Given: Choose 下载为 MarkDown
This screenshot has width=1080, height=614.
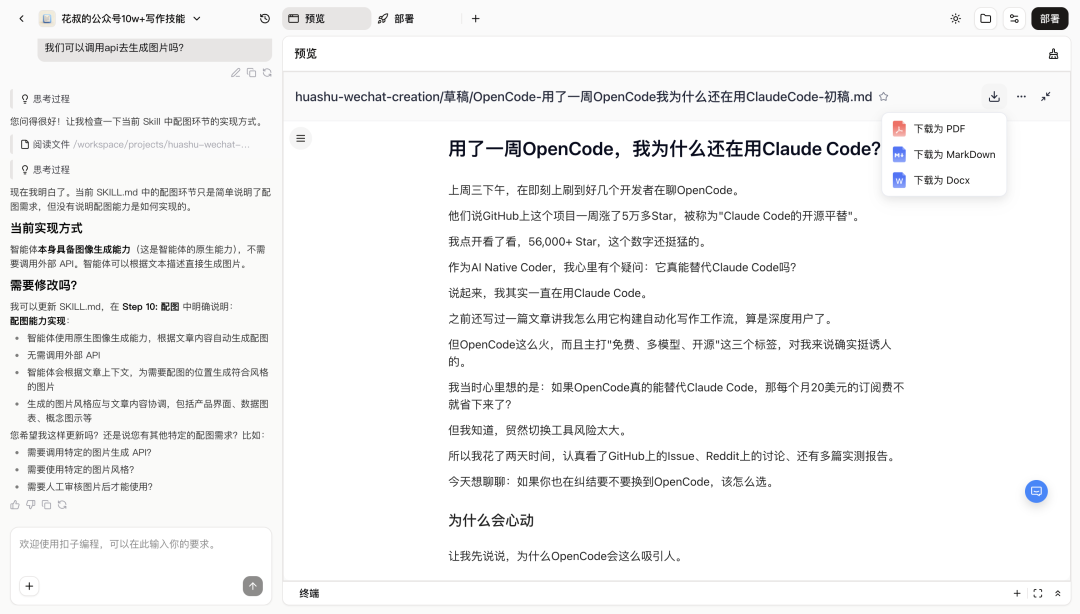Looking at the screenshot, I should pos(944,154).
